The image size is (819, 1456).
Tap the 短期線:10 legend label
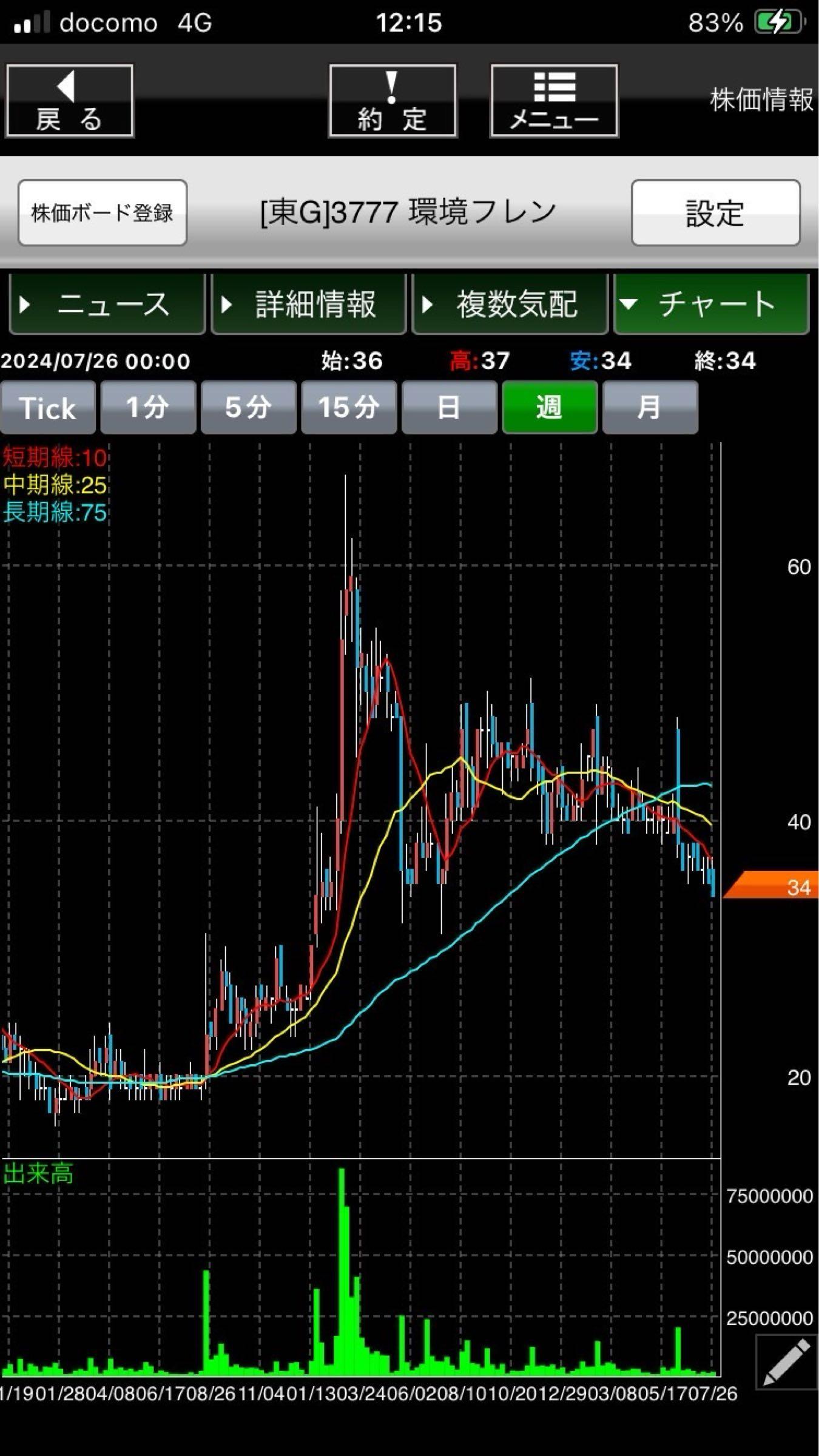tap(55, 457)
